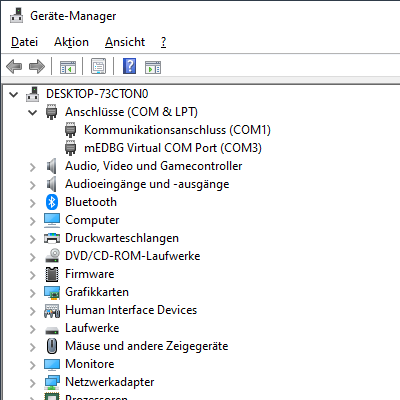The height and width of the screenshot is (400, 400).
Task: Click the Audioeingänge und -ausgänge speaker icon
Action: (52, 184)
